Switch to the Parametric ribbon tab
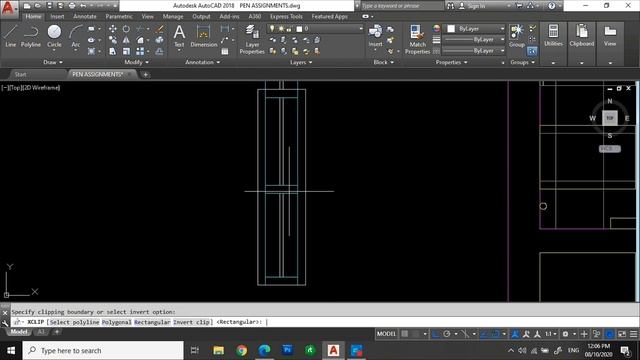The width and height of the screenshot is (640, 360). click(119, 16)
